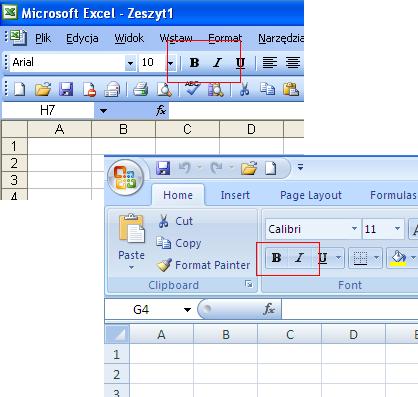418x397 pixels.
Task: Toggle Underline in the ribbon Font group
Action: pyautogui.click(x=322, y=258)
